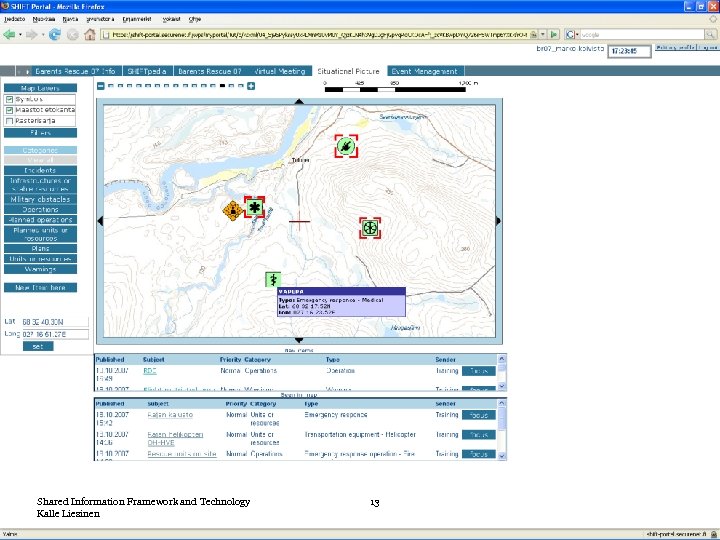720x540 pixels.
Task: Switch to the SHIFTpedia tab
Action: point(147,71)
